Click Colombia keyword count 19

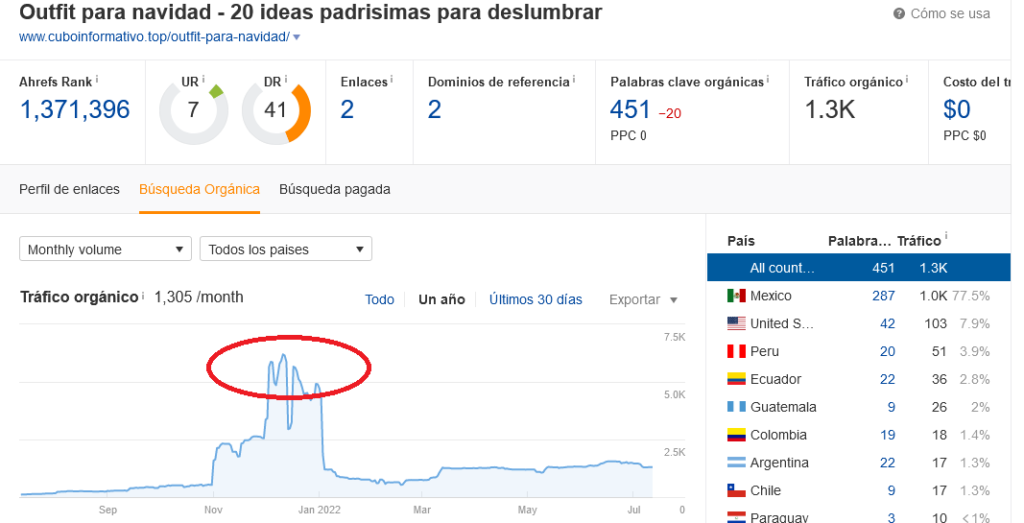point(887,435)
